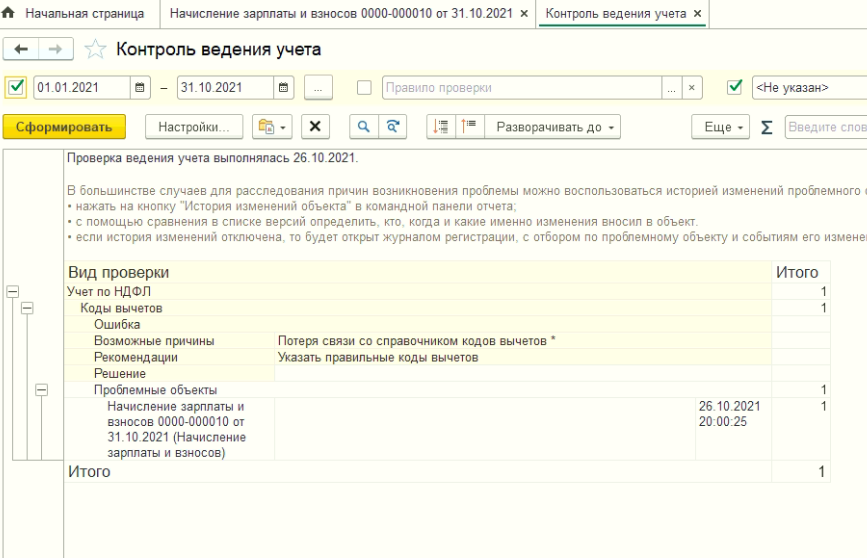This screenshot has width=867, height=558.
Task: Enable the Правило проверки checkbox
Action: click(x=364, y=87)
